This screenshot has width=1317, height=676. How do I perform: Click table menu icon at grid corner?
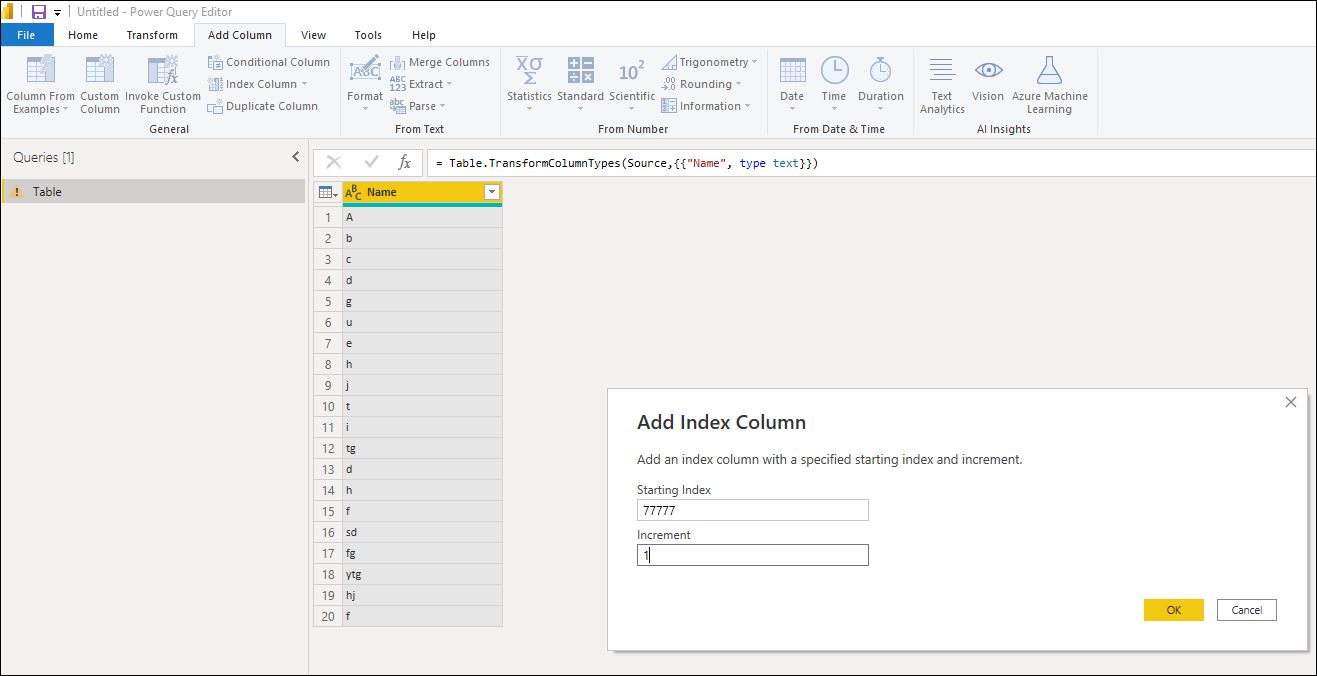coord(328,192)
